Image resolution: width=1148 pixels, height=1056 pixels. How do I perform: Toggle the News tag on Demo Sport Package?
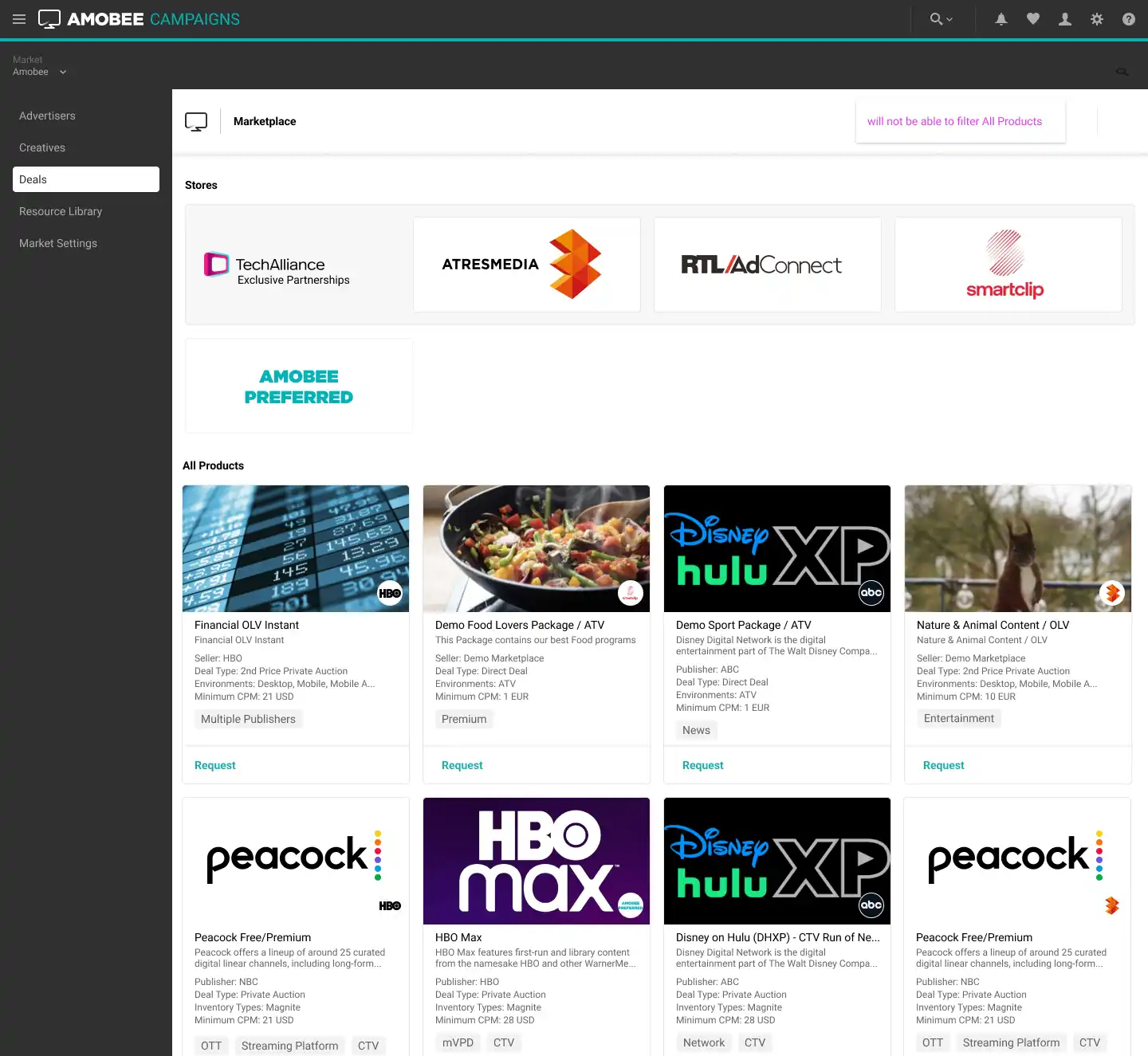click(695, 730)
